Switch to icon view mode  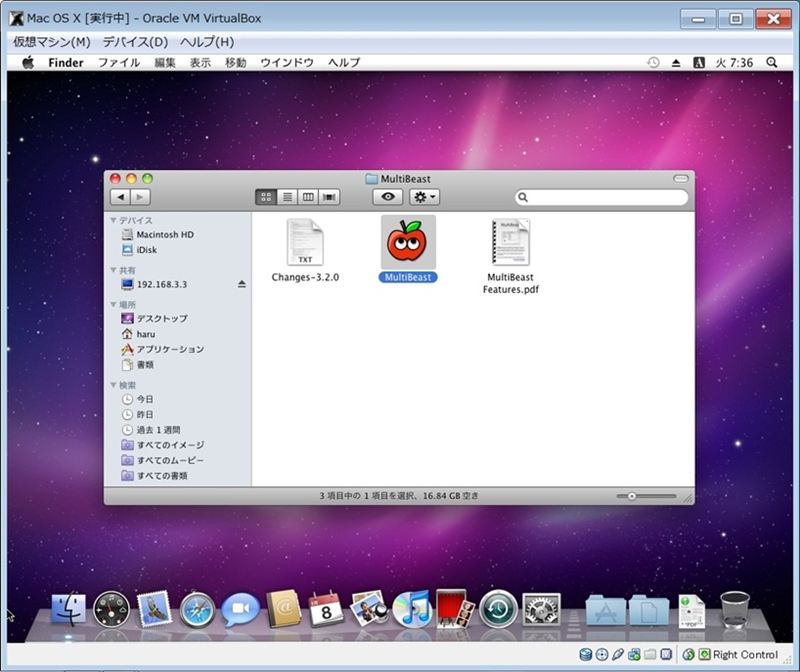click(266, 197)
